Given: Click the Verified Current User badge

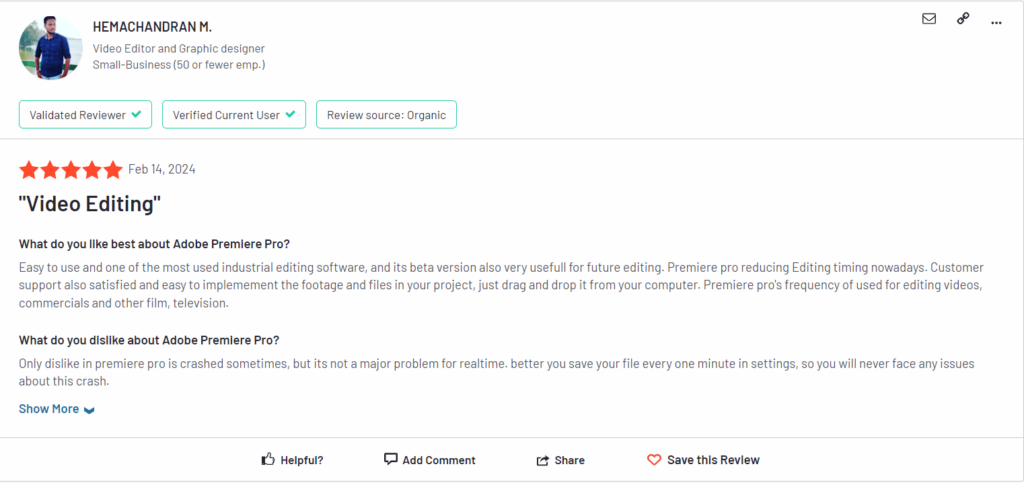Looking at the screenshot, I should pos(234,115).
